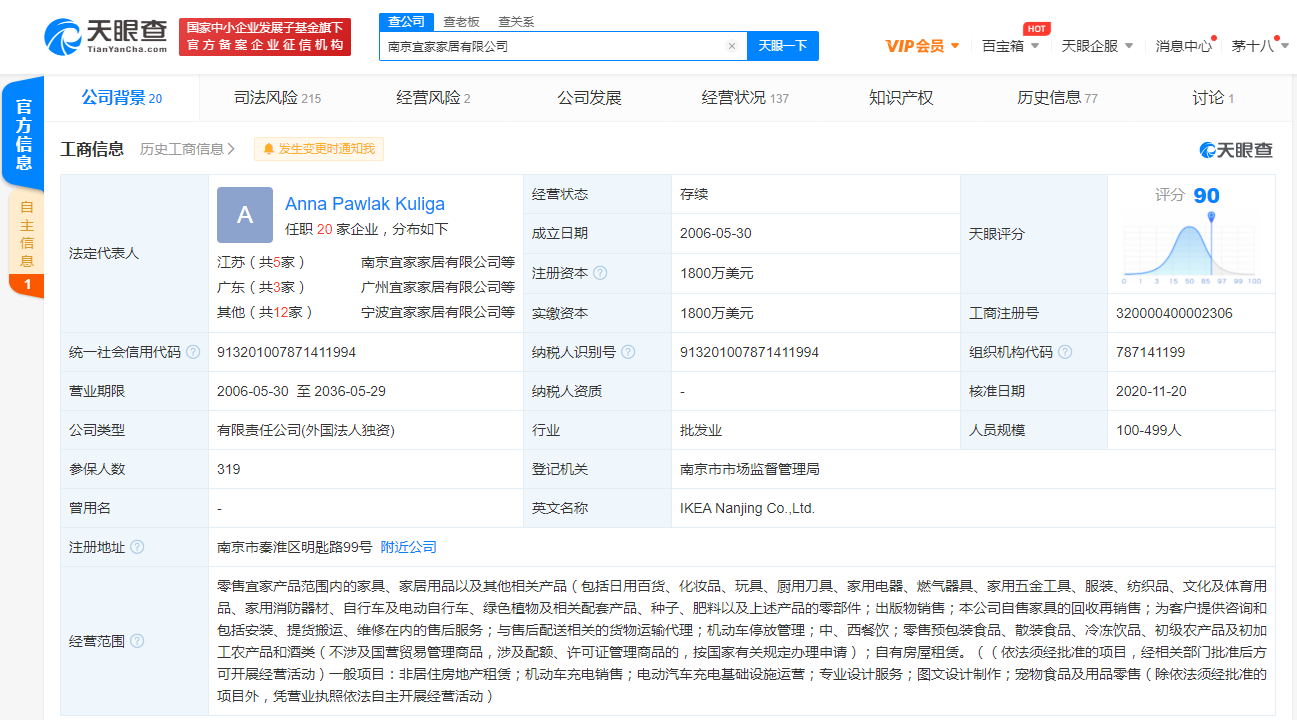Image resolution: width=1297 pixels, height=720 pixels.
Task: Open the 自主信息 side tab
Action: pyautogui.click(x=26, y=233)
